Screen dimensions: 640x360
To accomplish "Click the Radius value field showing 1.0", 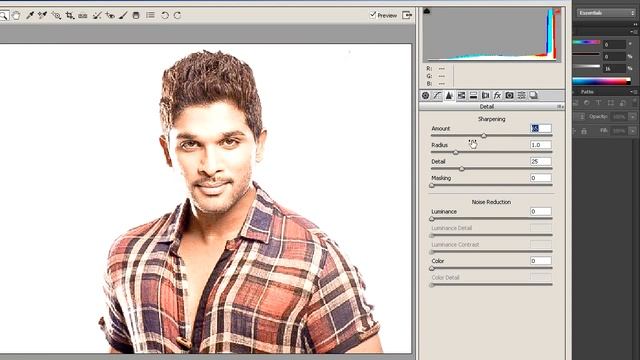I will click(541, 145).
